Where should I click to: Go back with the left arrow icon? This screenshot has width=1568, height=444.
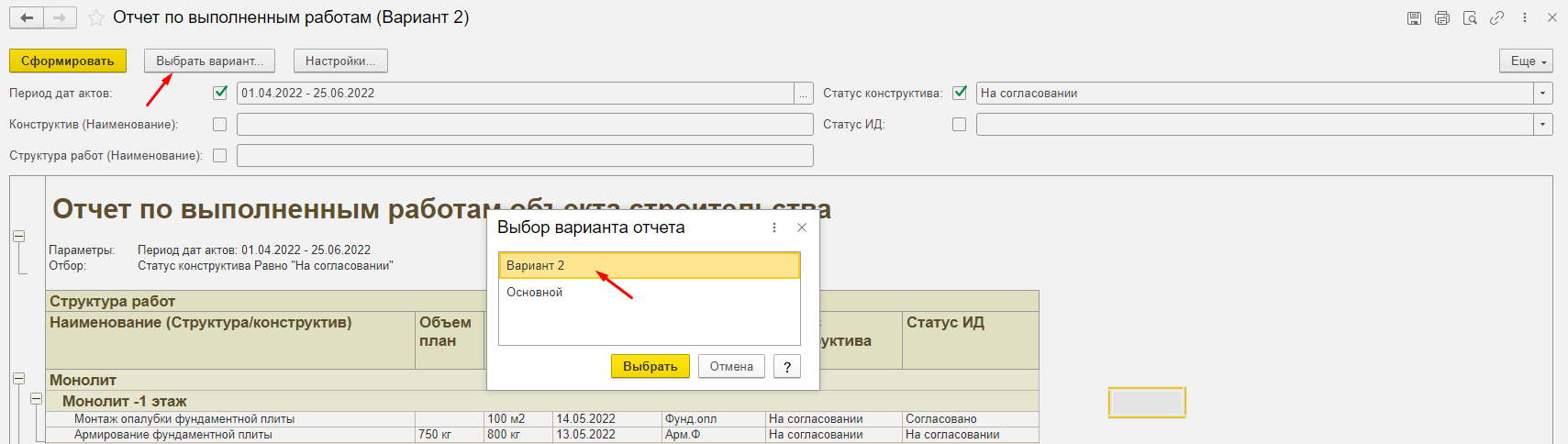[x=27, y=18]
